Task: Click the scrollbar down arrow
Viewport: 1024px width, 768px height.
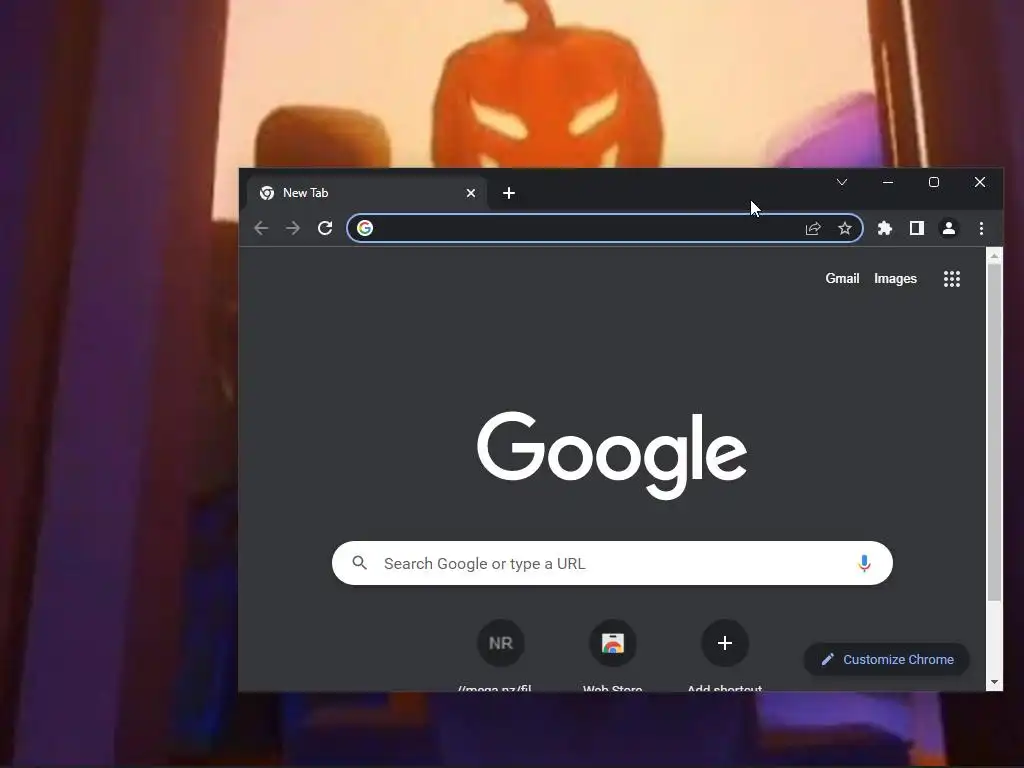Action: coord(994,682)
